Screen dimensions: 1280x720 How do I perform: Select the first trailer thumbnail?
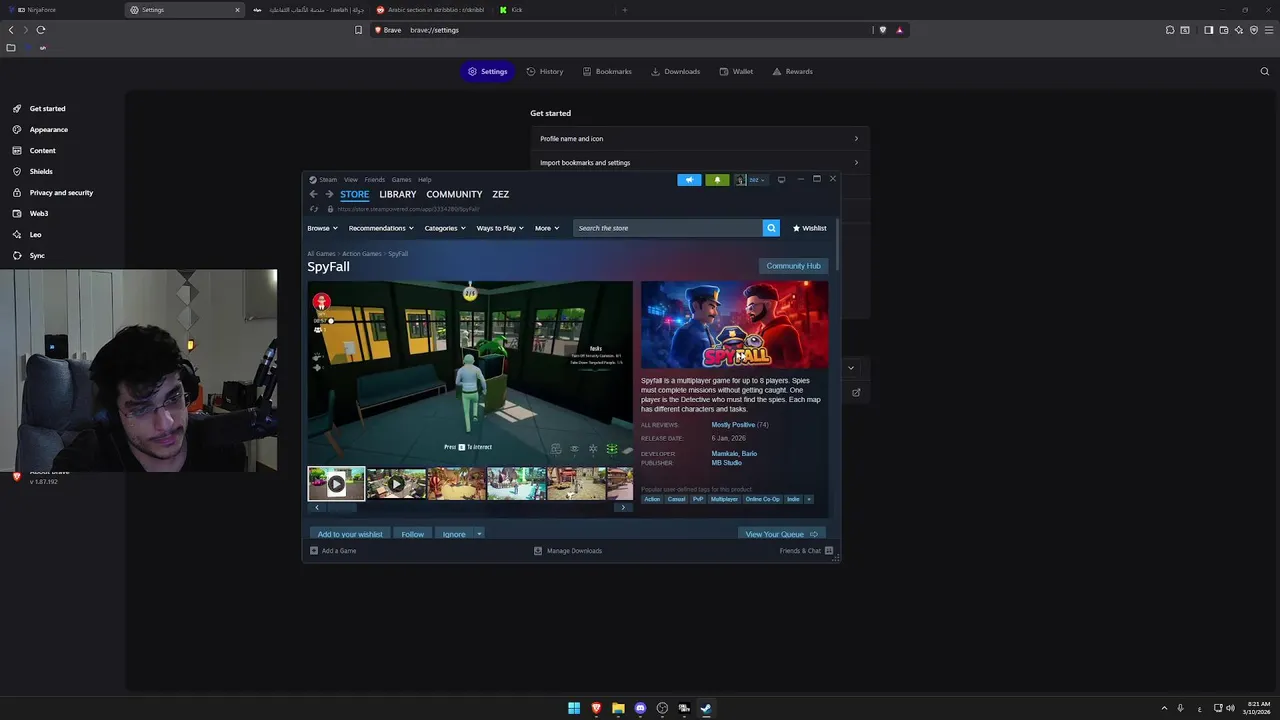click(336, 484)
